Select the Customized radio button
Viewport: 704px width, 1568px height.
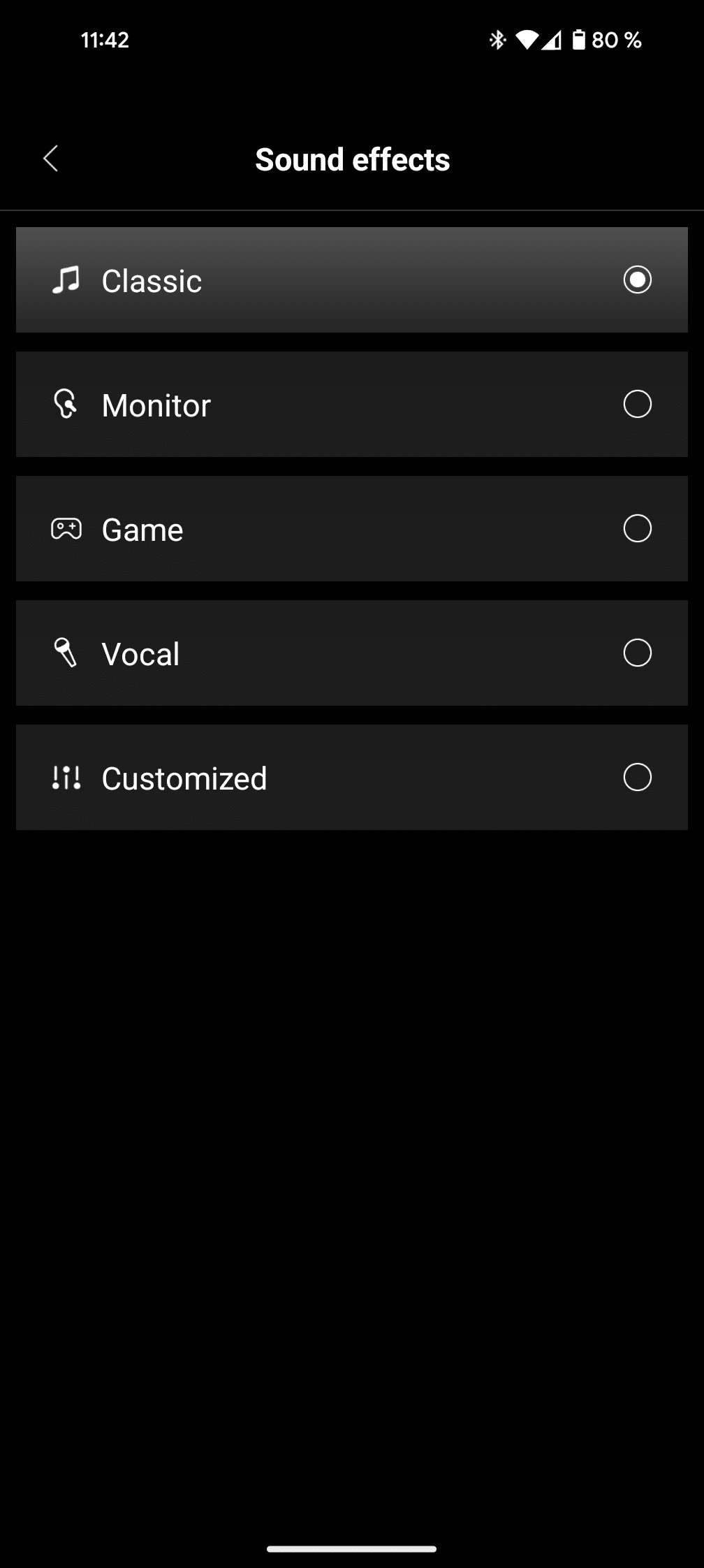(x=637, y=777)
